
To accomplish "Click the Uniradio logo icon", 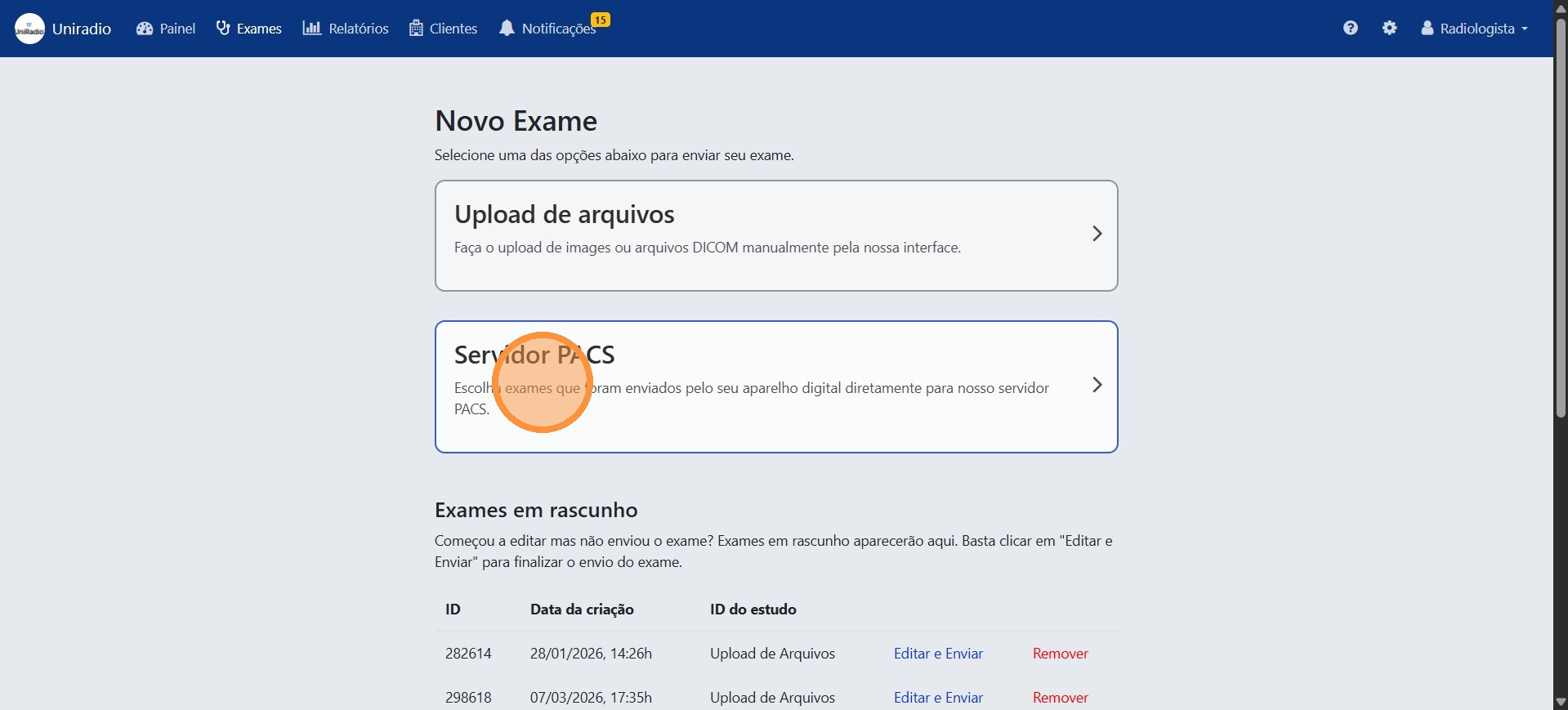I will coord(29,29).
